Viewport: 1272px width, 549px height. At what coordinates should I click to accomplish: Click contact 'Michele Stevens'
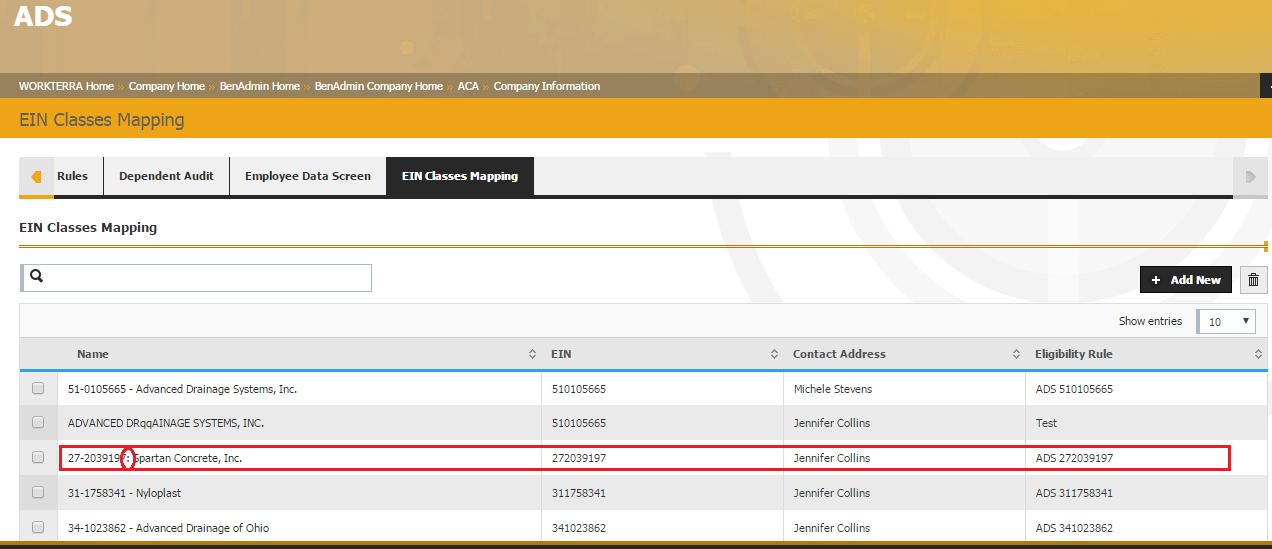(832, 389)
